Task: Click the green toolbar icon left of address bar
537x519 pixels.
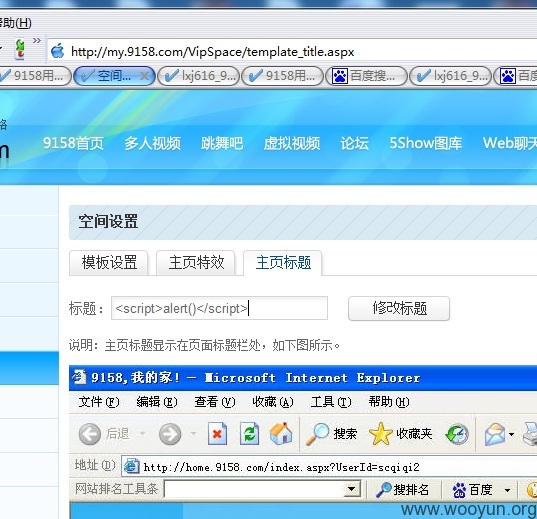Action: click(20, 49)
